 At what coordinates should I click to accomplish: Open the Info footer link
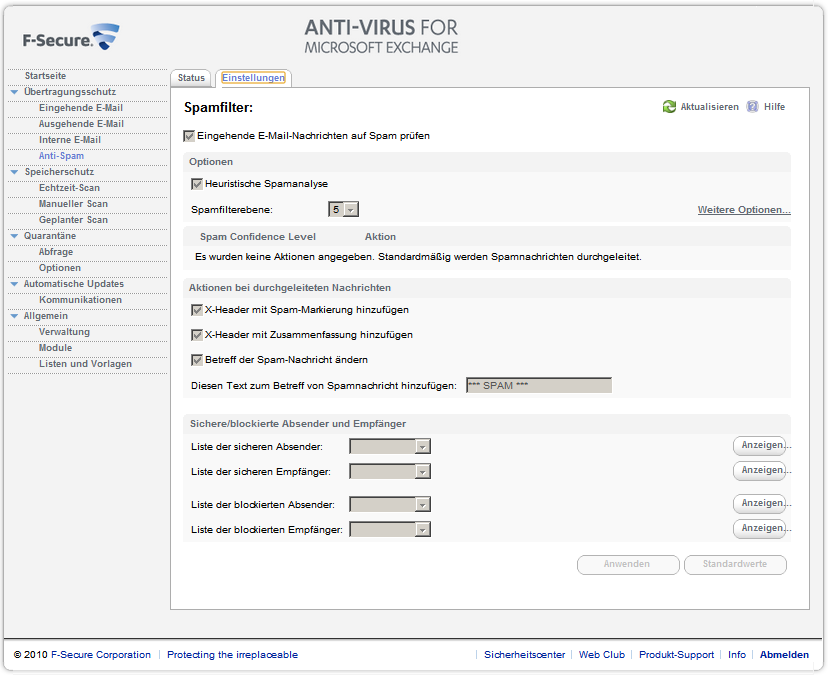(737, 655)
